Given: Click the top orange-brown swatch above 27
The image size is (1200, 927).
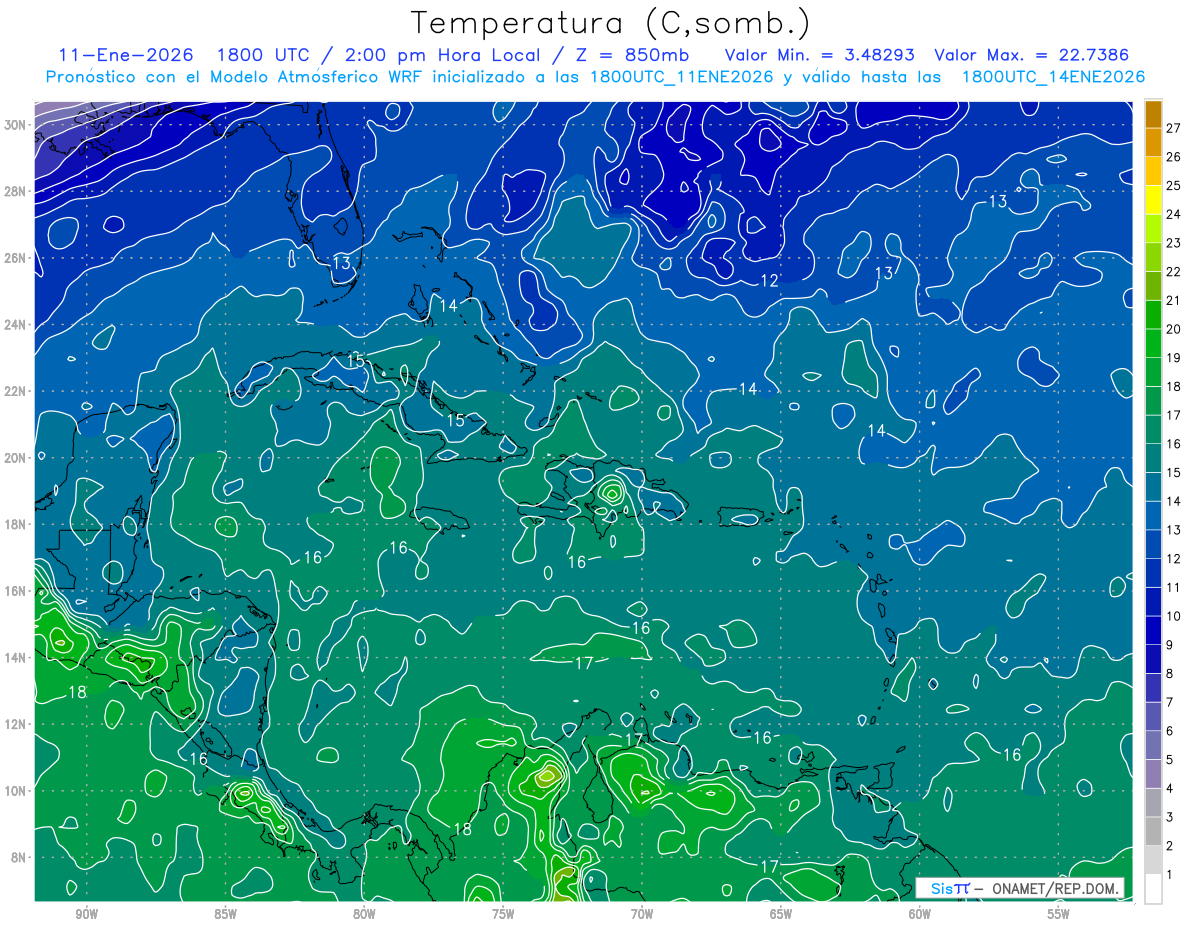Looking at the screenshot, I should (x=1153, y=114).
